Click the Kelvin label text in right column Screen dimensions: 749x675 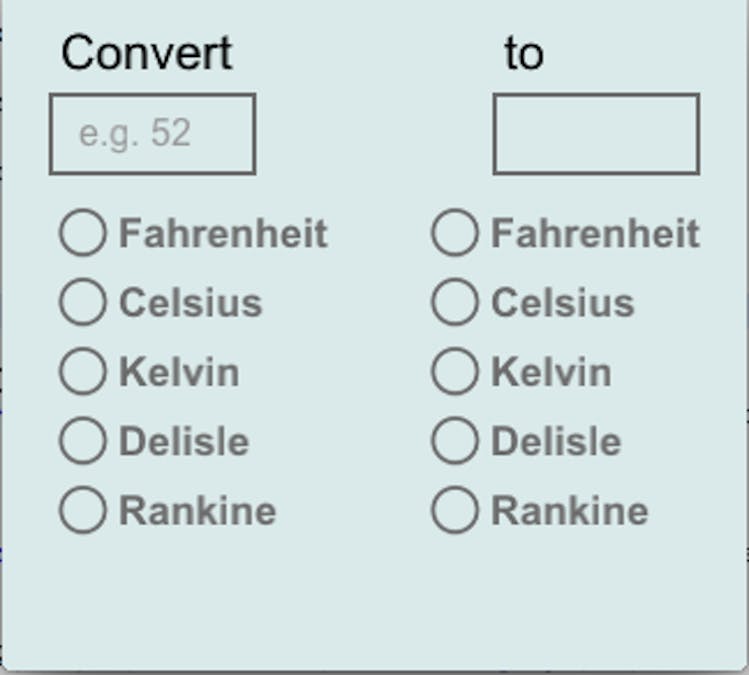551,373
